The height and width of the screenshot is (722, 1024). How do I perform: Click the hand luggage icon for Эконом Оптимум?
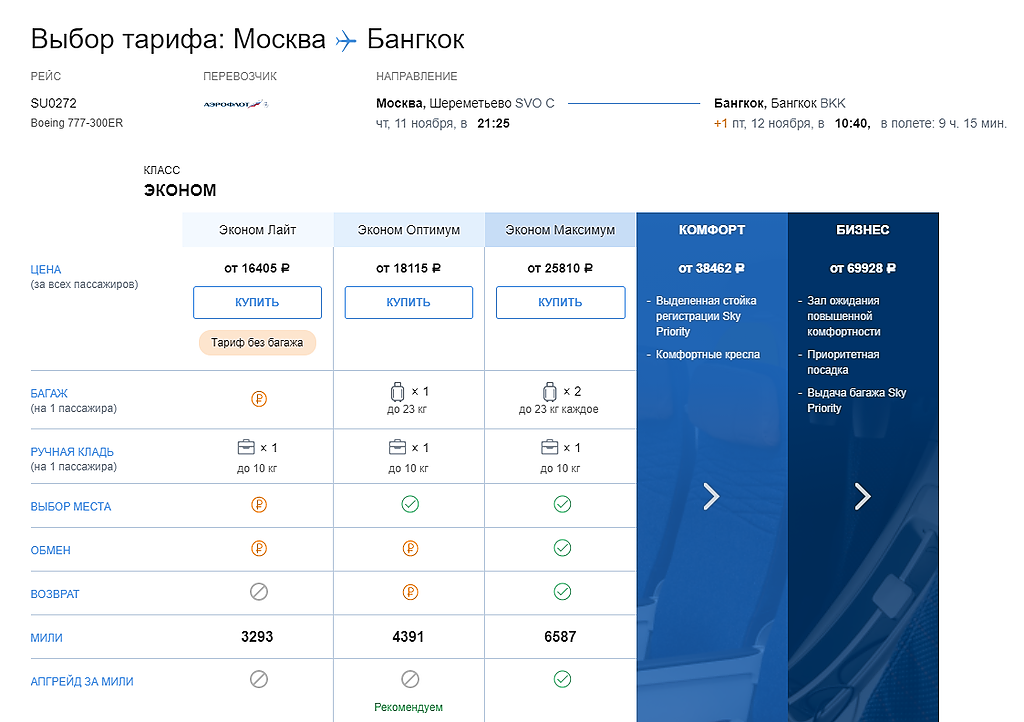pos(397,447)
